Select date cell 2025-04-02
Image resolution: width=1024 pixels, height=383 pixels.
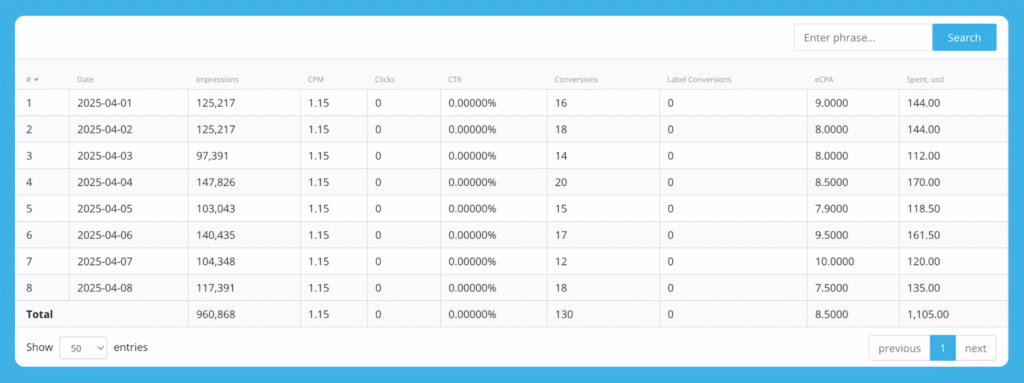click(x=104, y=129)
